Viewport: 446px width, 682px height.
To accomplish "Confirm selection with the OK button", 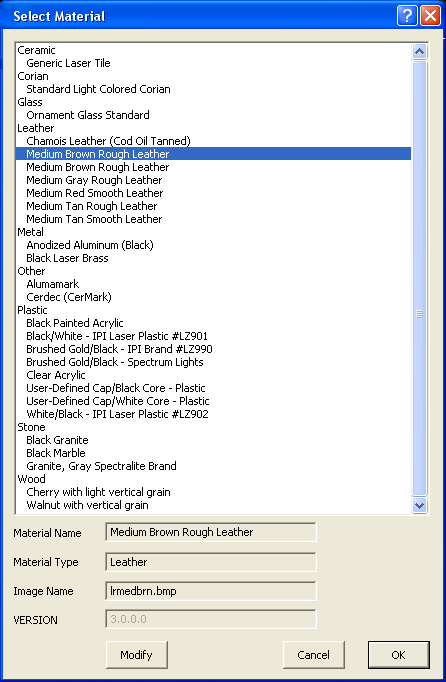I will click(x=399, y=655).
